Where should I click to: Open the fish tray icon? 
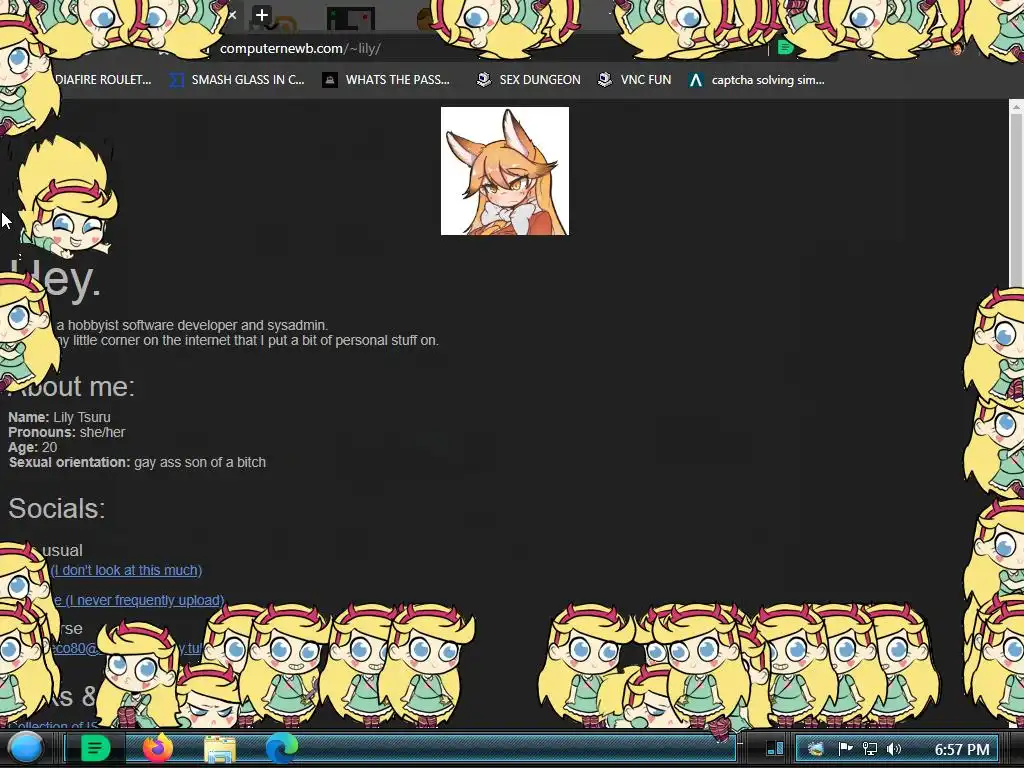pos(816,749)
